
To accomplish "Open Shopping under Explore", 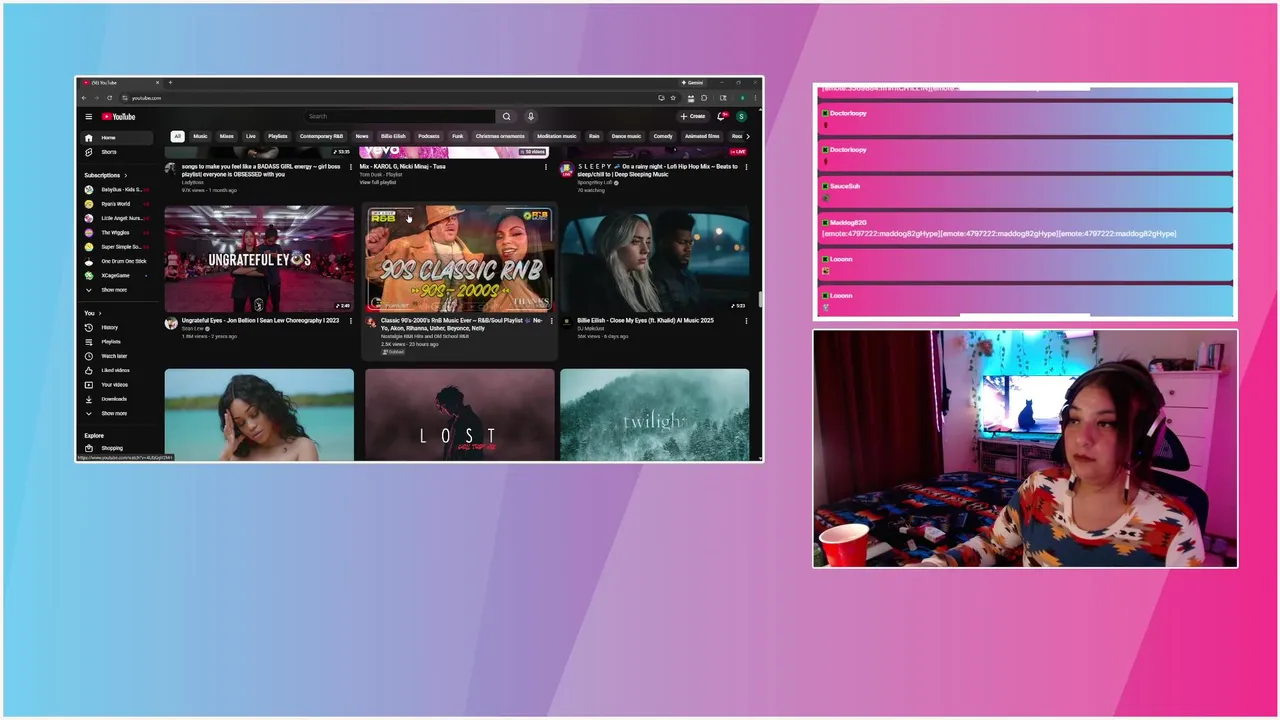I will click(118, 448).
